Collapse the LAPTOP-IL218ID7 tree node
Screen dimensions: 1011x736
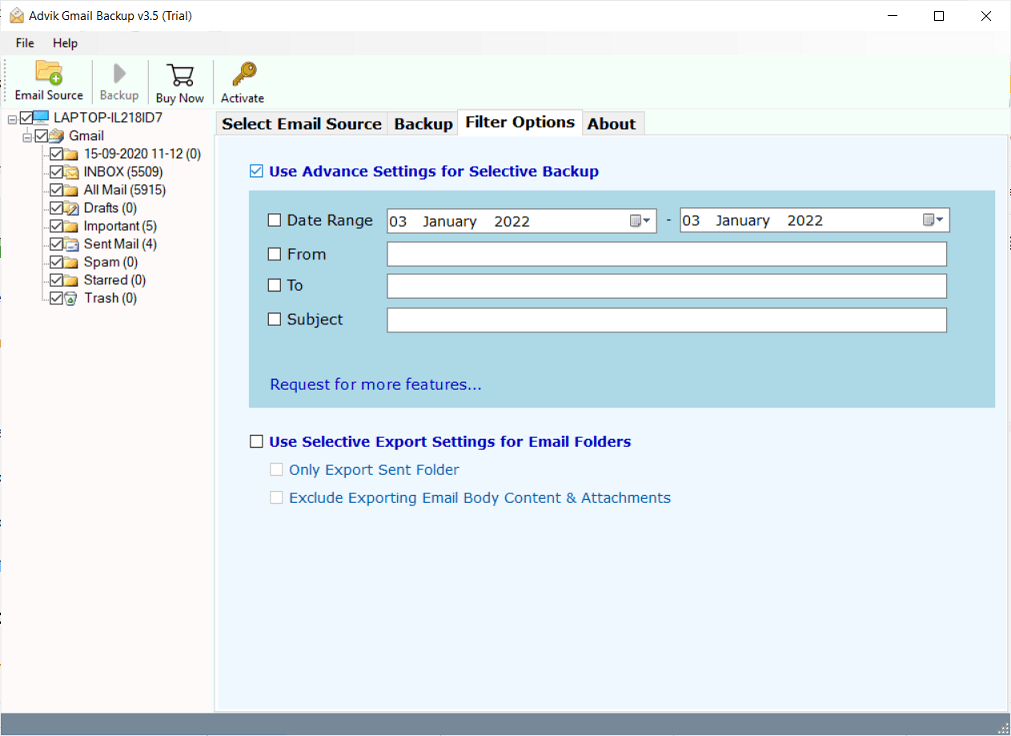tap(12, 119)
